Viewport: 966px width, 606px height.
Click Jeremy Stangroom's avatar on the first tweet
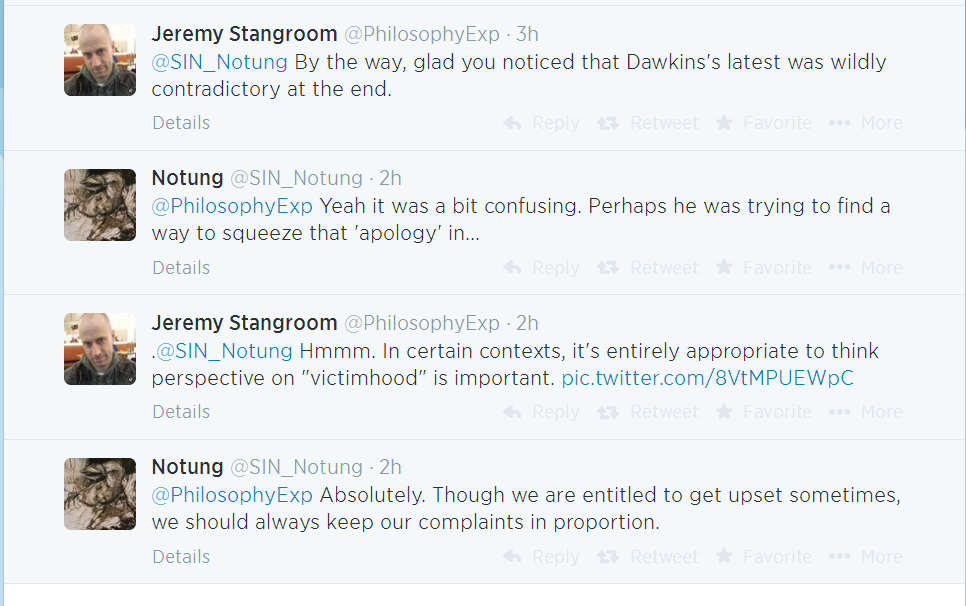click(x=100, y=60)
